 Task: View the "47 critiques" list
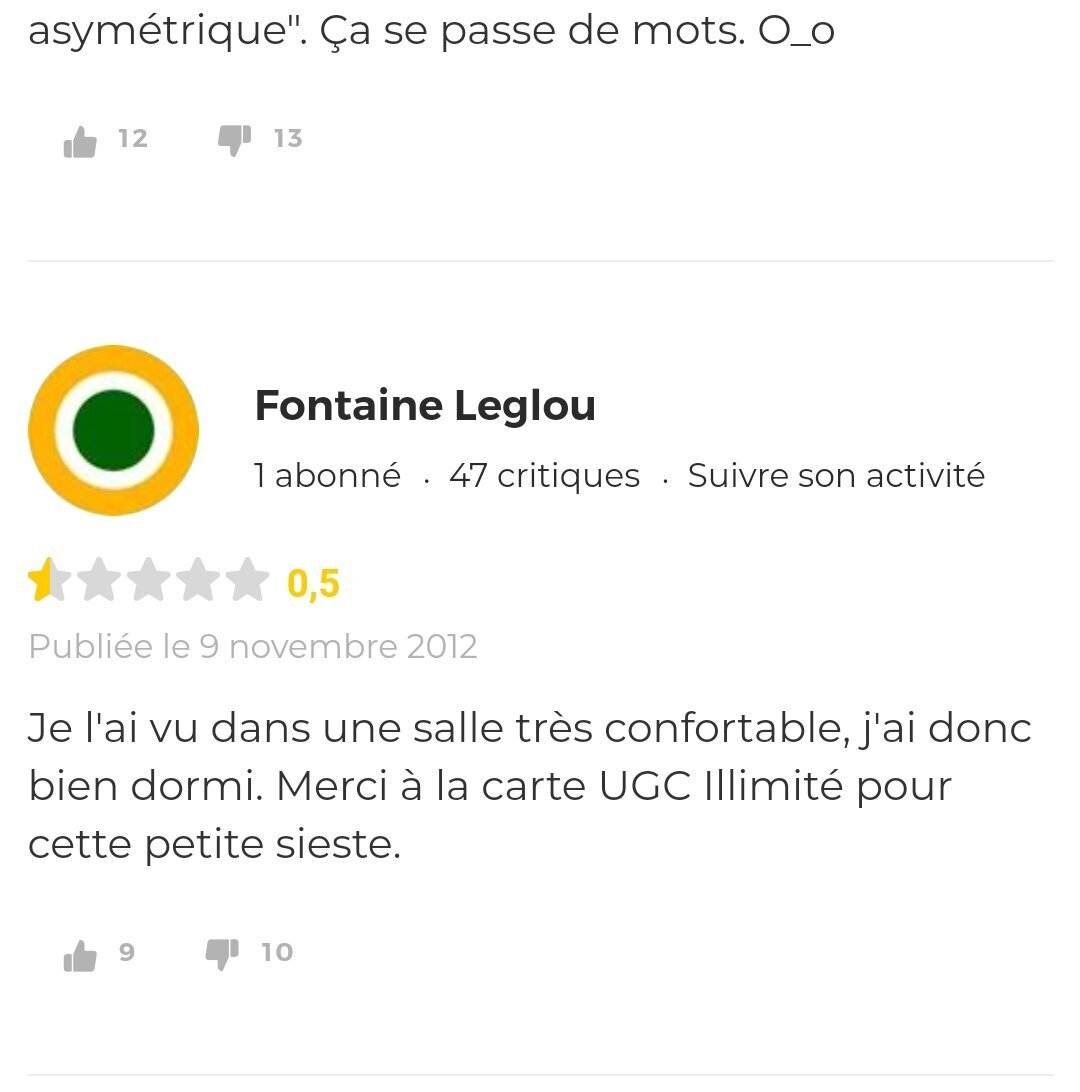[x=544, y=476]
